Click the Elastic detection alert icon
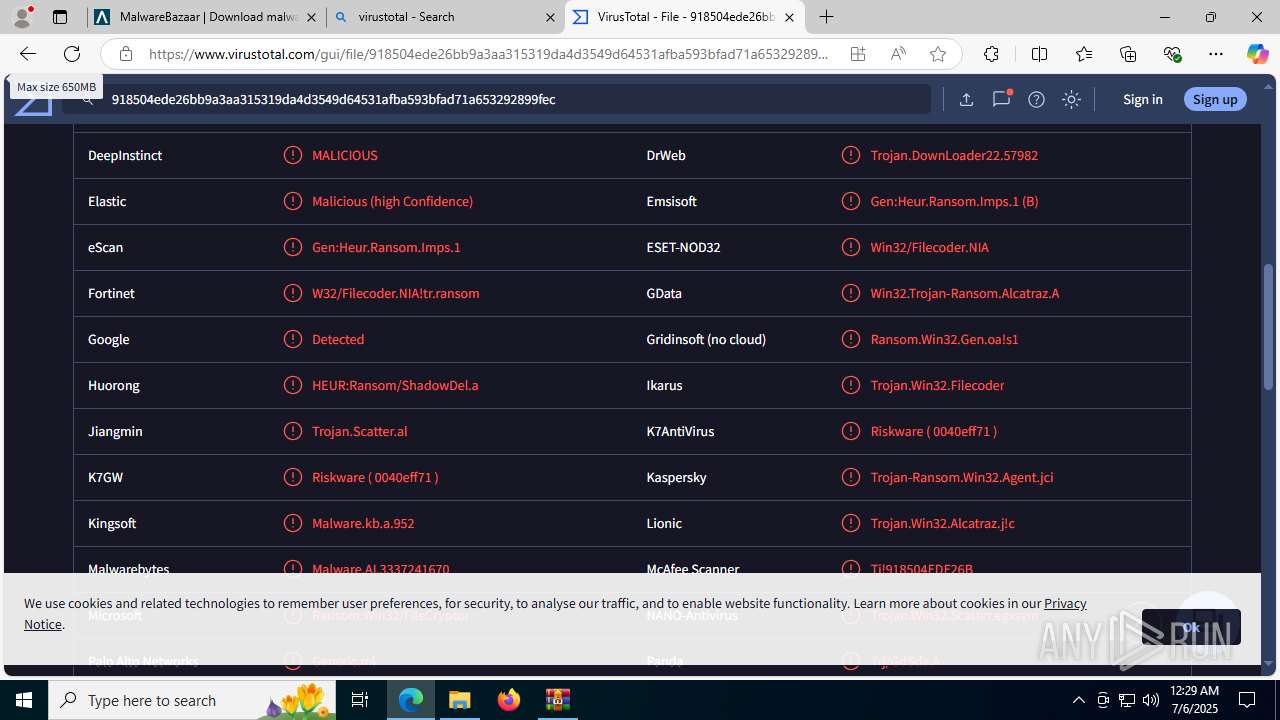This screenshot has width=1280, height=720. click(x=292, y=201)
